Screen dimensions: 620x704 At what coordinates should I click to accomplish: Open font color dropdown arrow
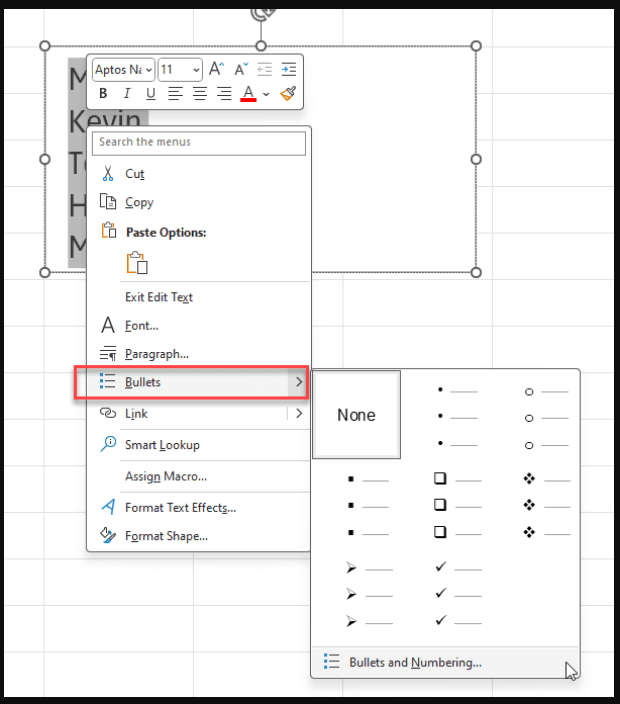click(266, 94)
